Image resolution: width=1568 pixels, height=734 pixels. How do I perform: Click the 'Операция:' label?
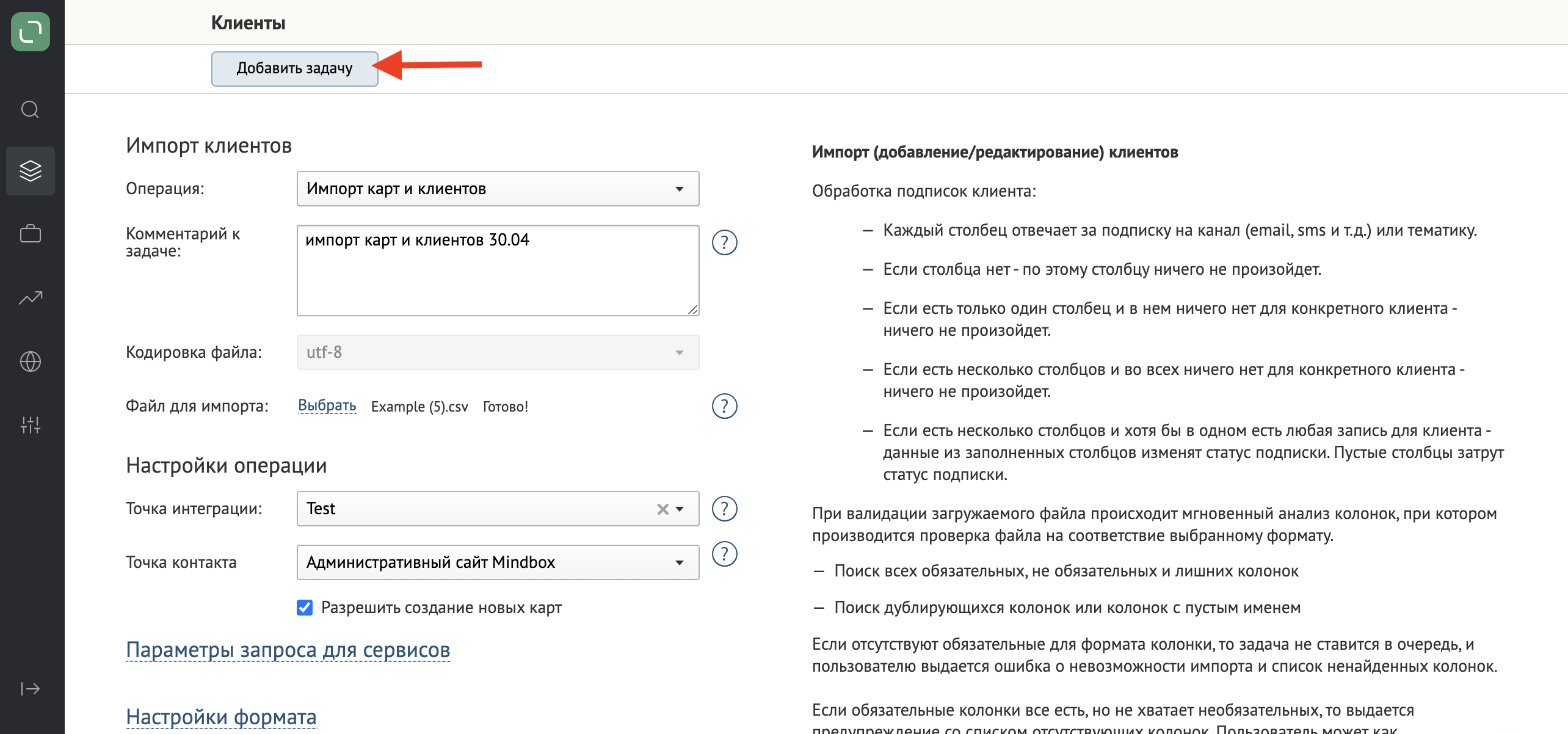click(x=165, y=189)
